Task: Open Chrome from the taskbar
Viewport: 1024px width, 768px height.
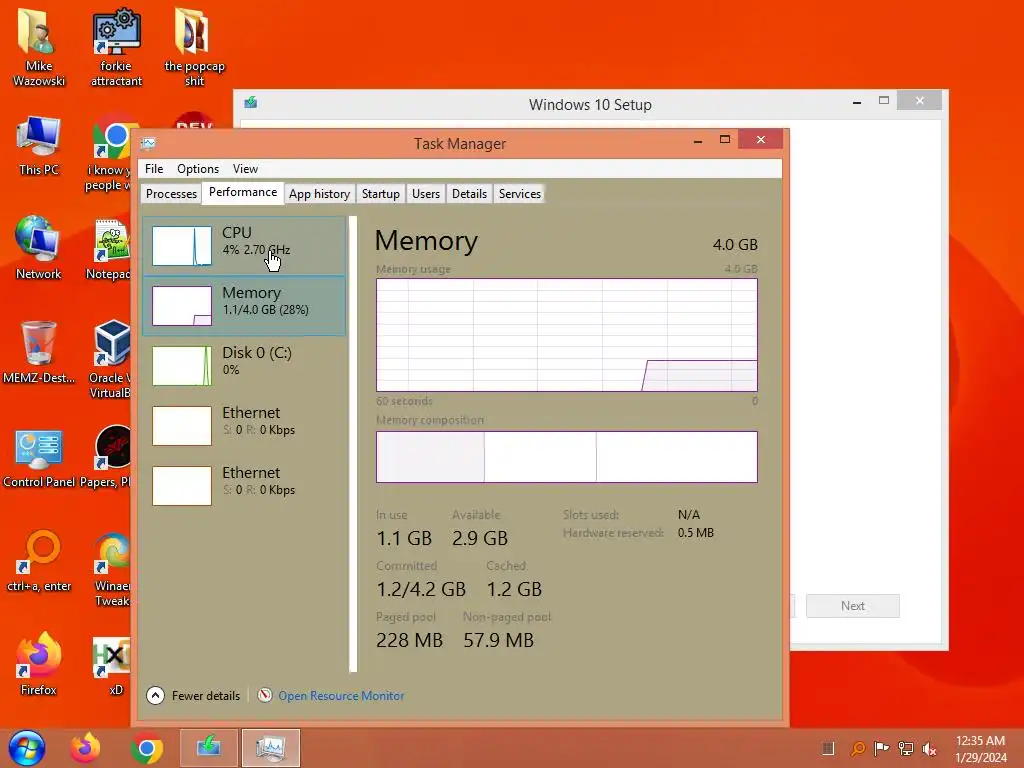Action: 147,748
